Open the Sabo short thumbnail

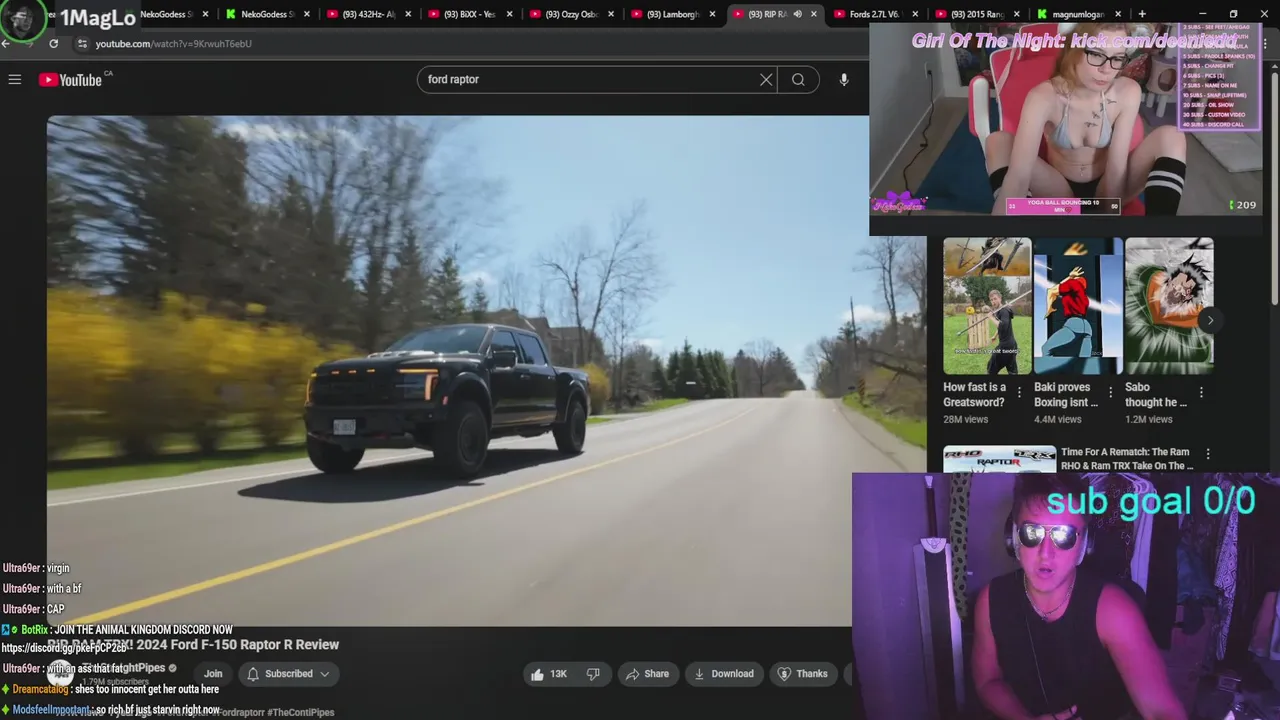tap(1169, 306)
